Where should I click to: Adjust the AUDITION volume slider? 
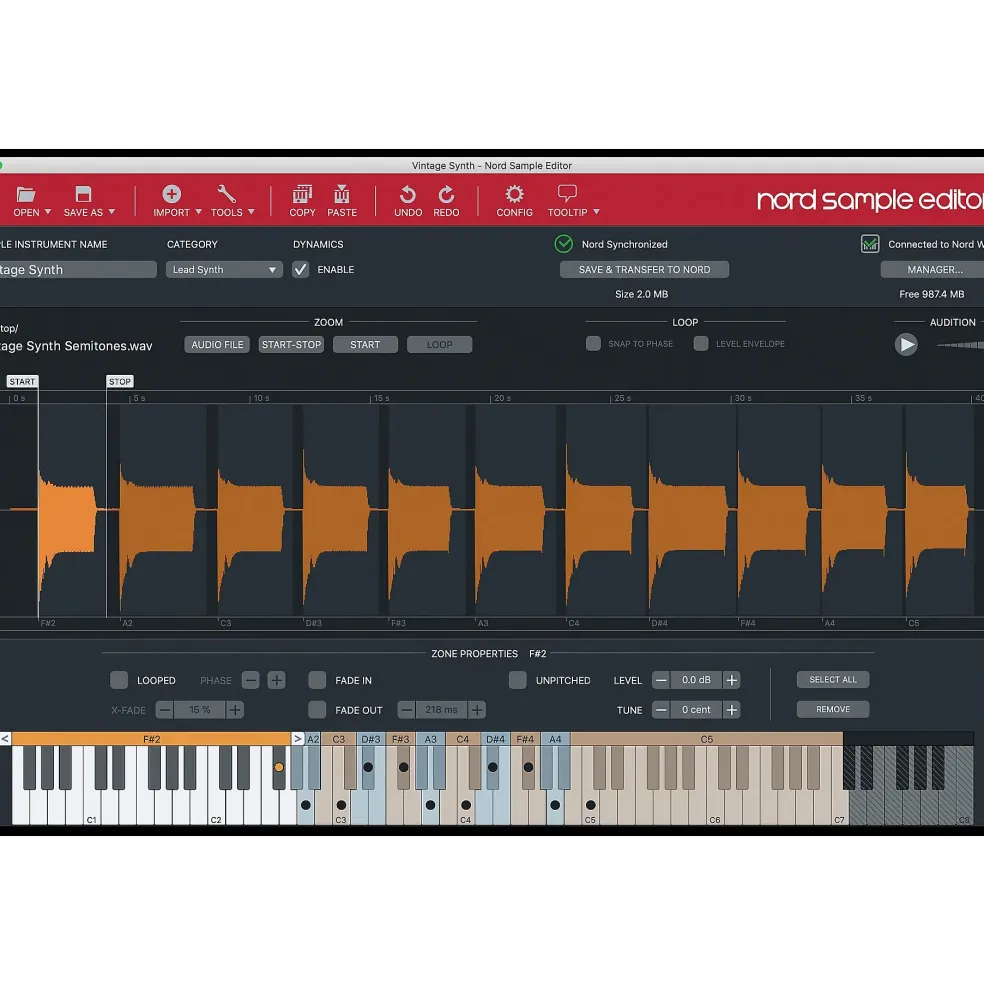click(960, 344)
